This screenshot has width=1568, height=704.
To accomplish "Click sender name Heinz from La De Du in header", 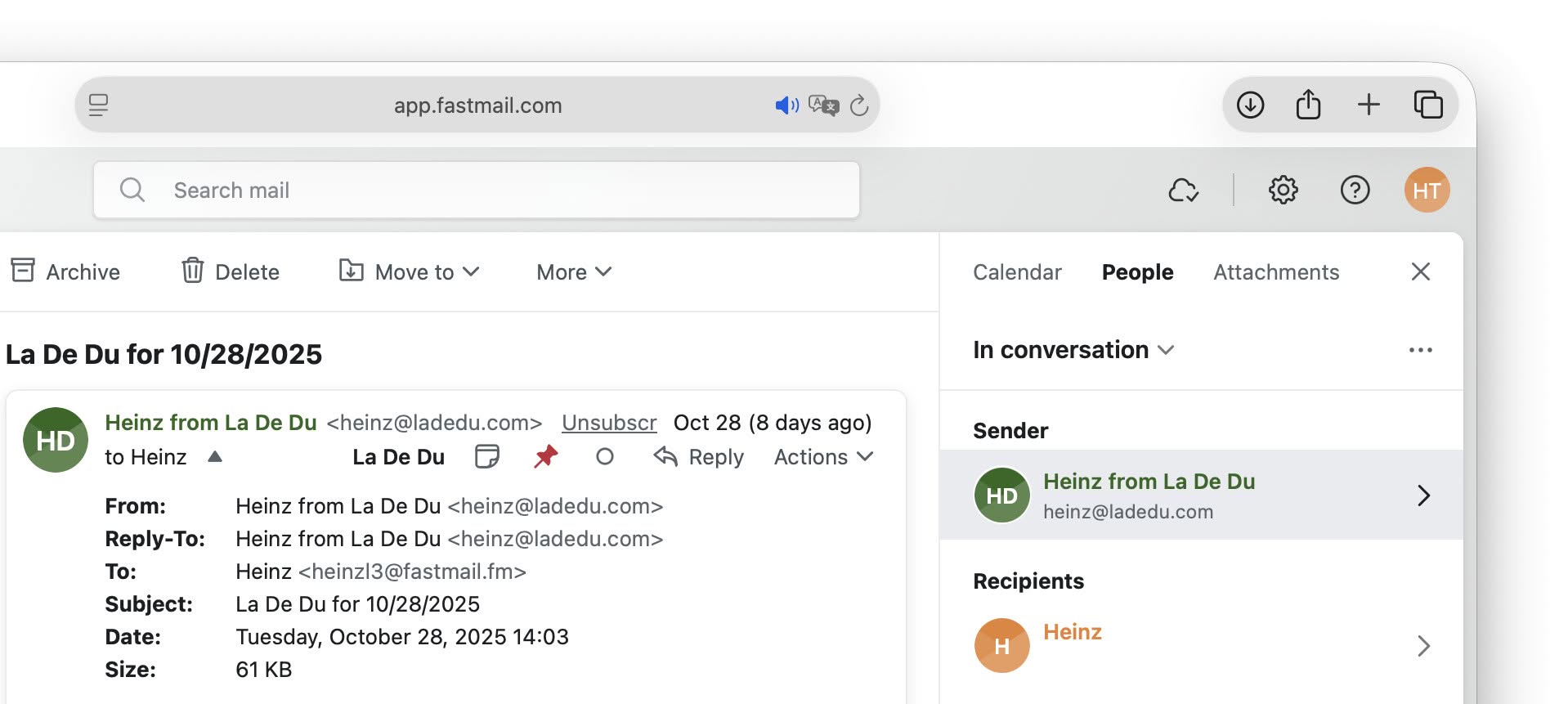I will 211,423.
